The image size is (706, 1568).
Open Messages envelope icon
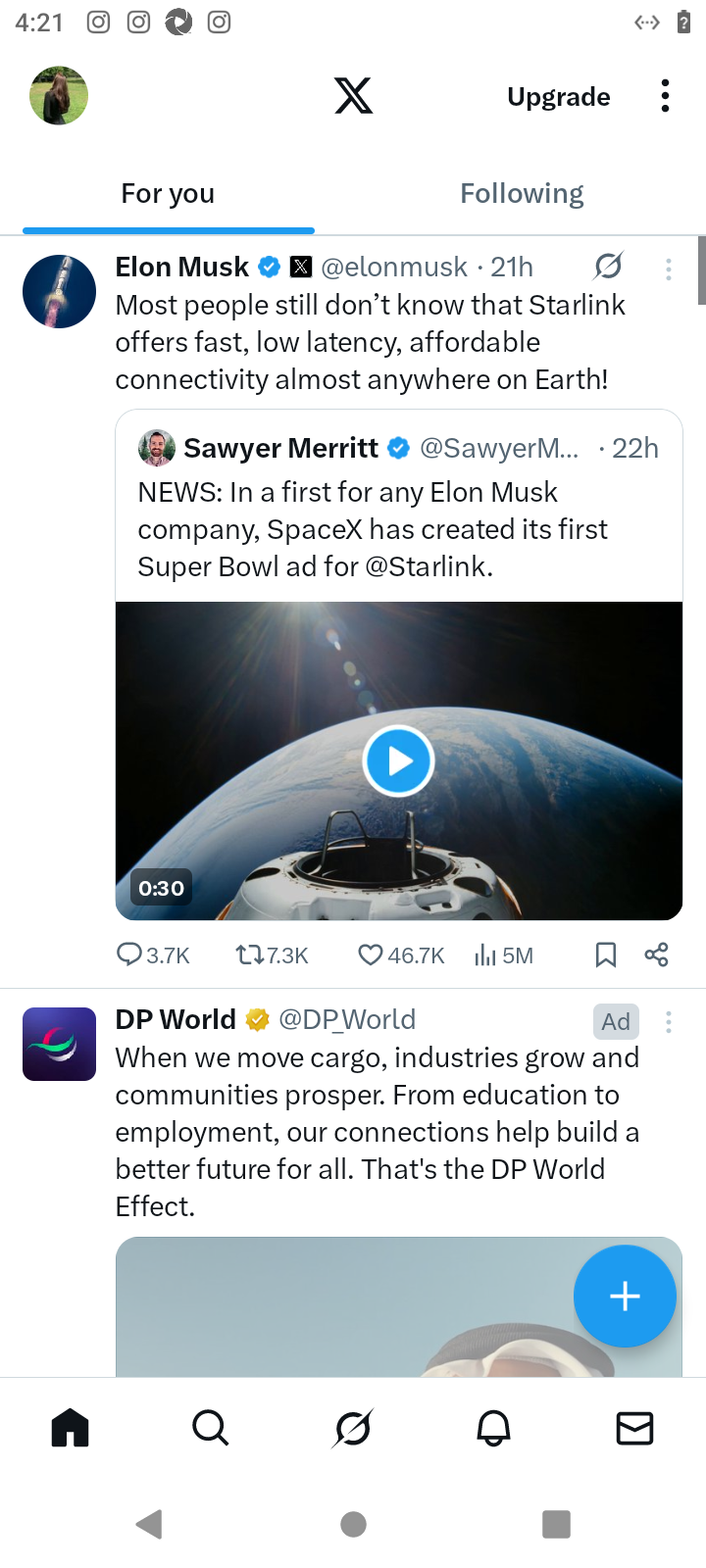[x=634, y=1429]
